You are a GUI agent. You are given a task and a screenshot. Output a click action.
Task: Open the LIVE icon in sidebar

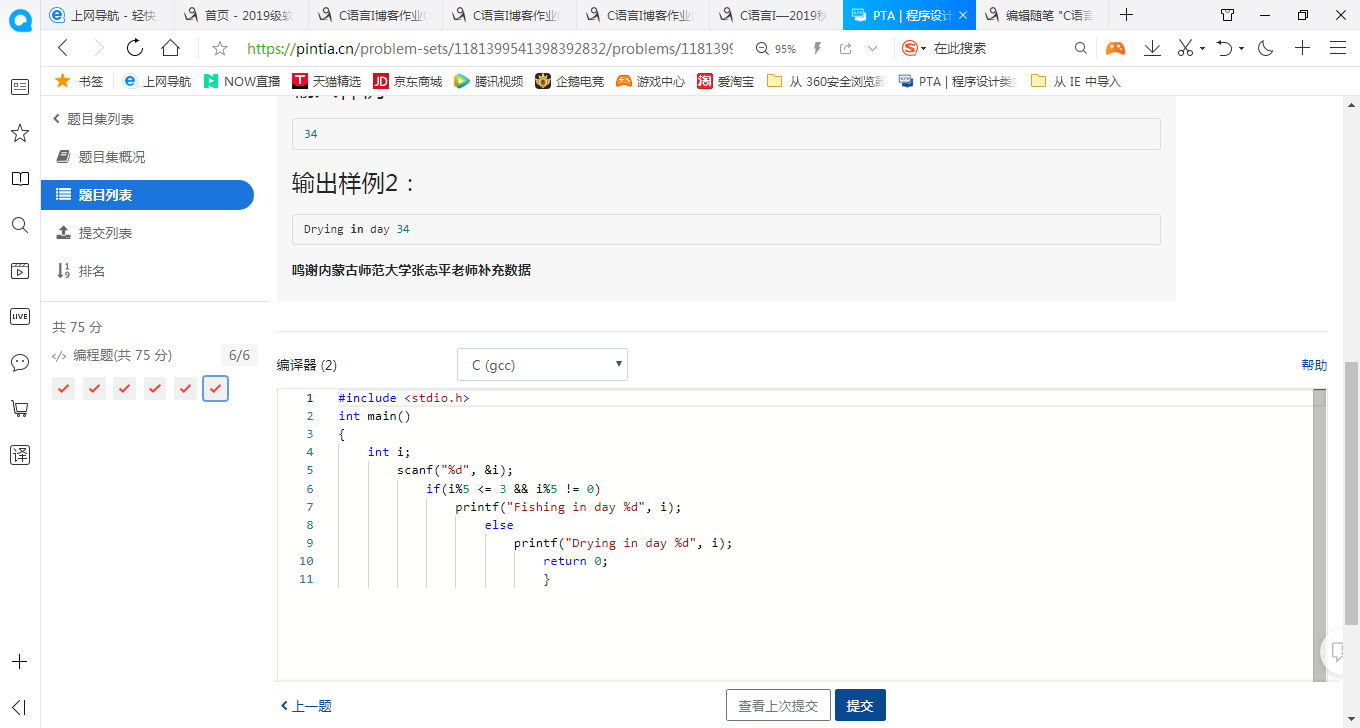19,316
